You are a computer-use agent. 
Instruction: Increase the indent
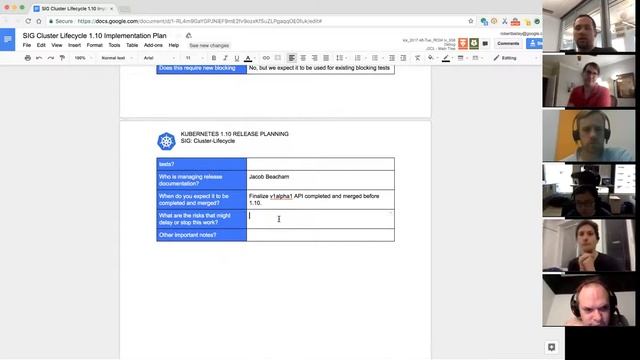[x=403, y=58]
